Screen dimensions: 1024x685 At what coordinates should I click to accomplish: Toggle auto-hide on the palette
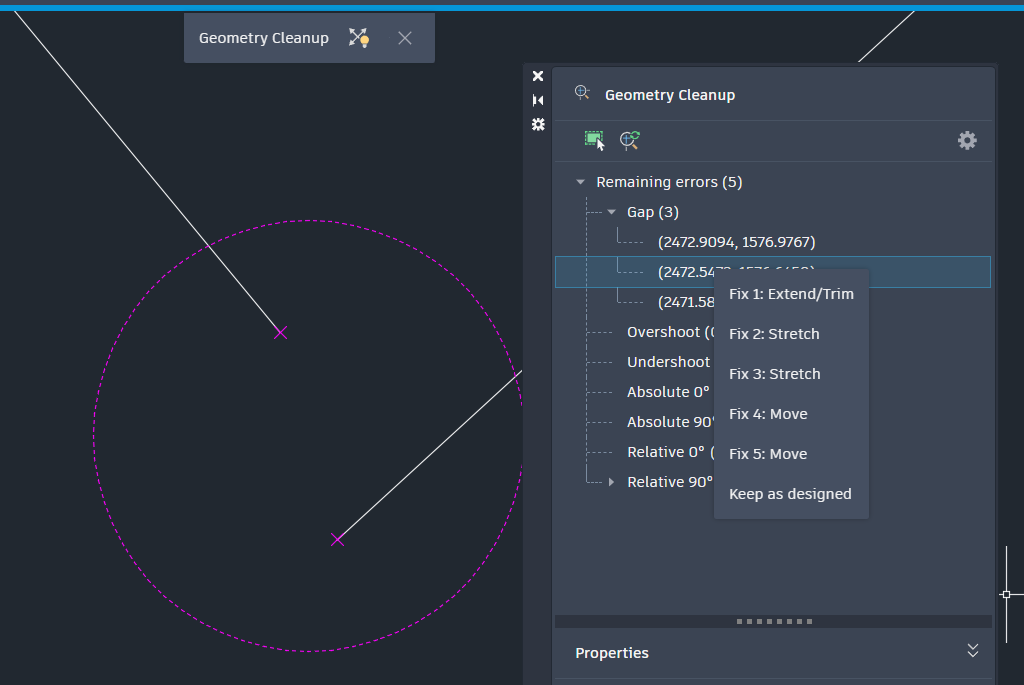pos(538,100)
